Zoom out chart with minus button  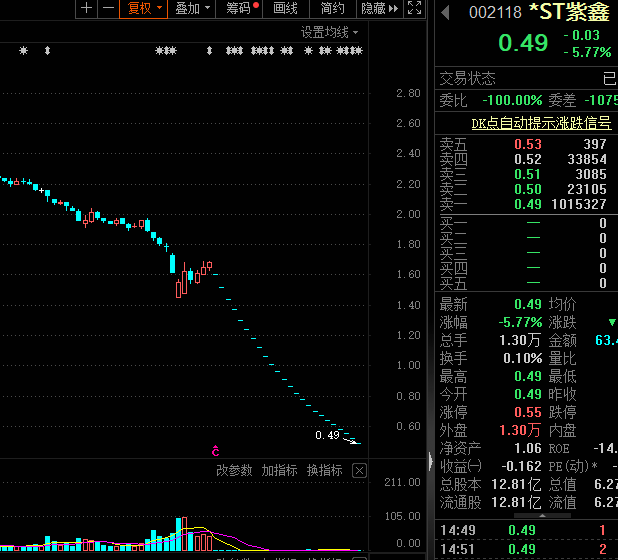(108, 8)
